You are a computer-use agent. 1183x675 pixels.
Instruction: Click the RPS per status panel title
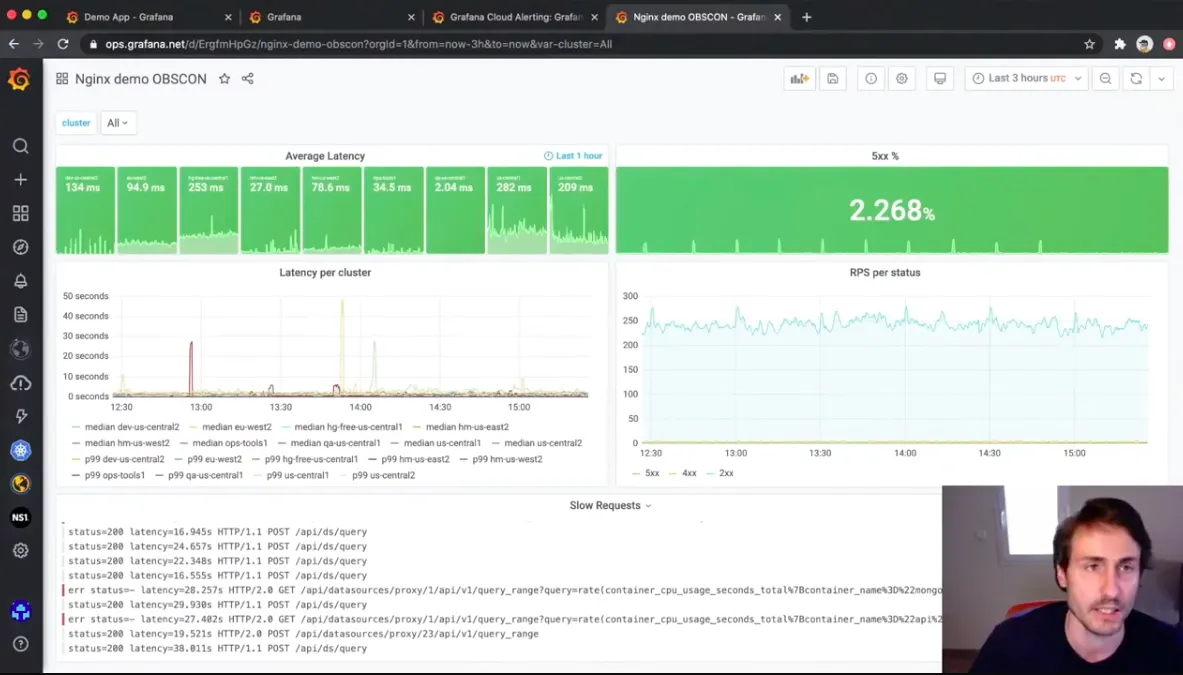coord(885,272)
